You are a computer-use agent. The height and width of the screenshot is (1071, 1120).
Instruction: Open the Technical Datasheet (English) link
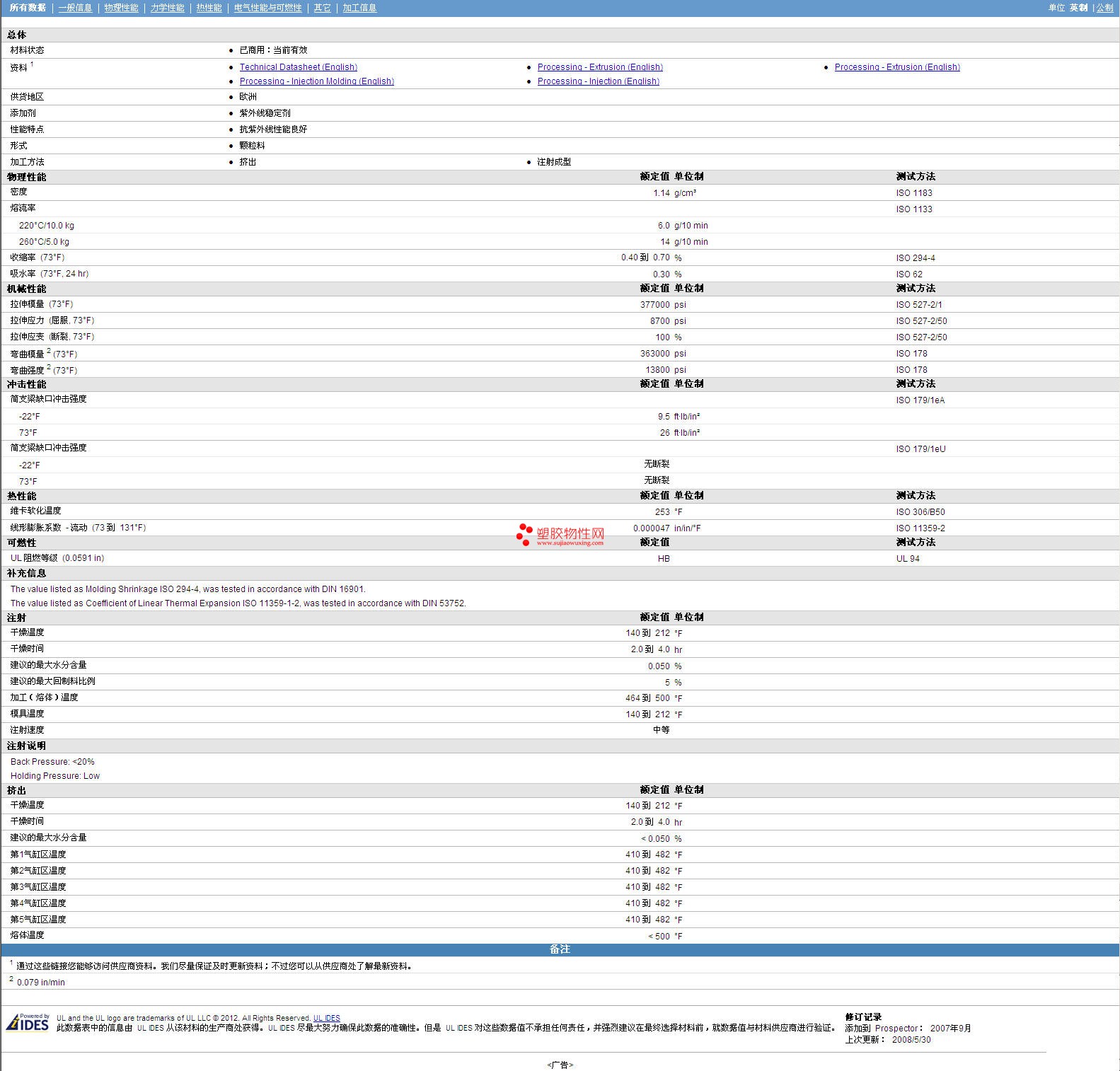(x=298, y=67)
